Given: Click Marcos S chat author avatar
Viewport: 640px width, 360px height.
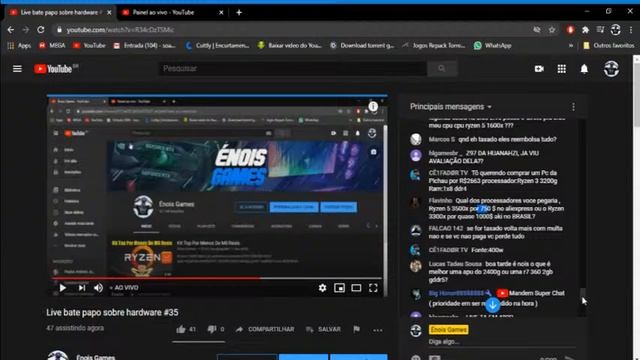Looking at the screenshot, I should (x=416, y=139).
